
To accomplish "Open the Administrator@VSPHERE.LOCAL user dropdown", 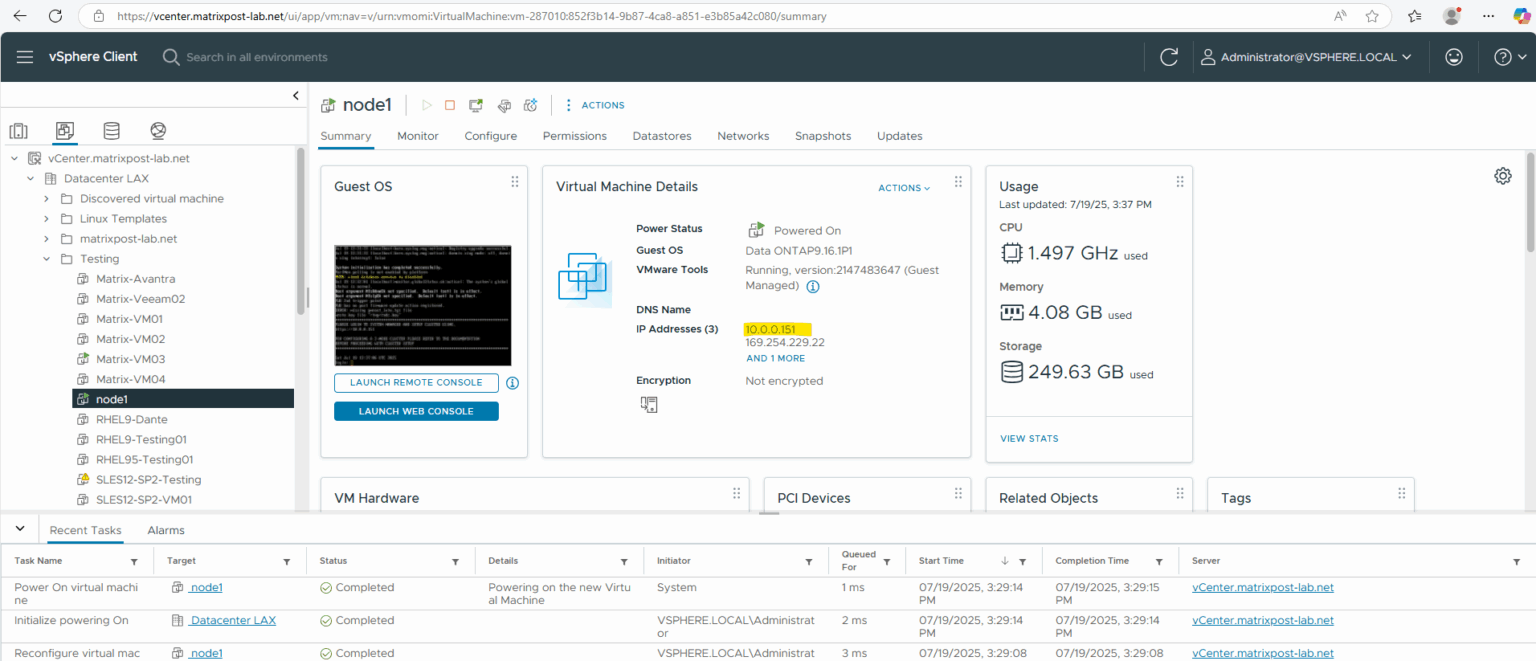I will click(1307, 57).
